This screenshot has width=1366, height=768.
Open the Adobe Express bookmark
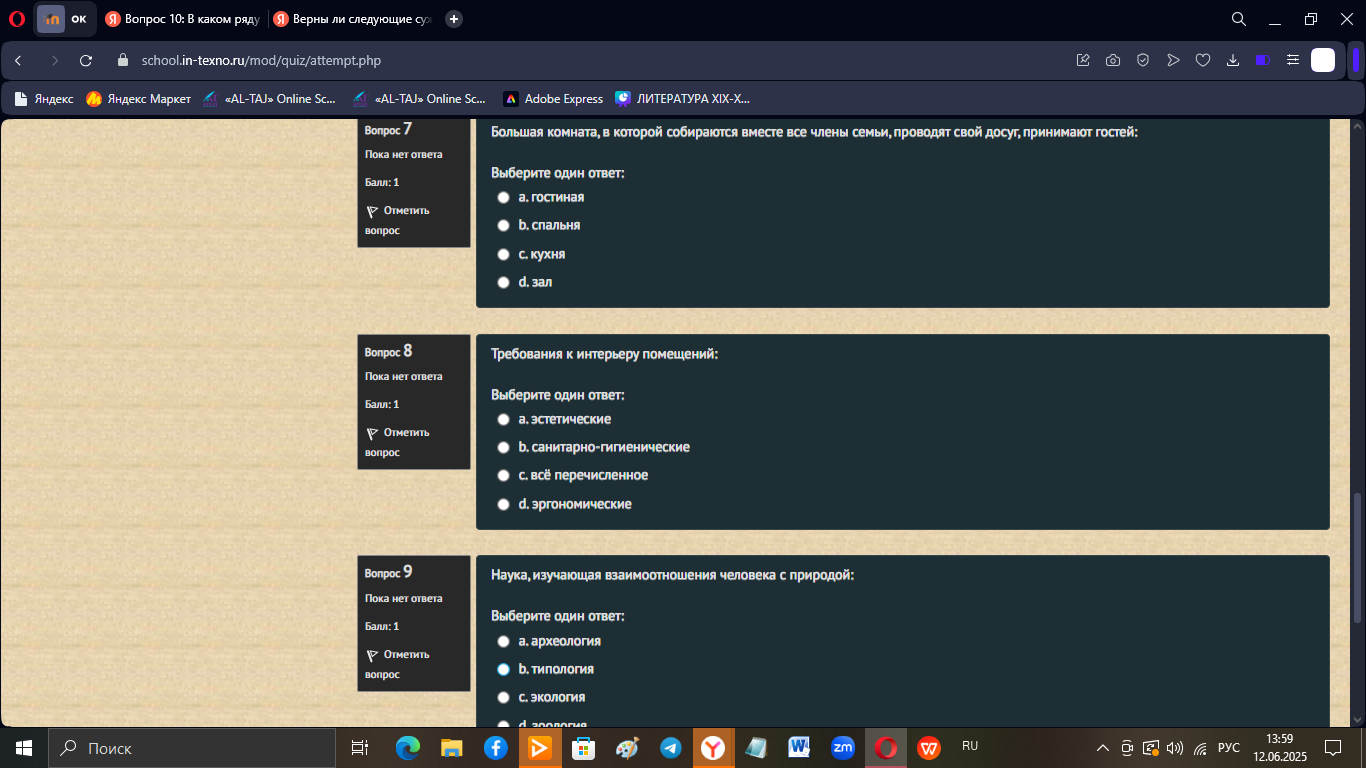pos(553,99)
